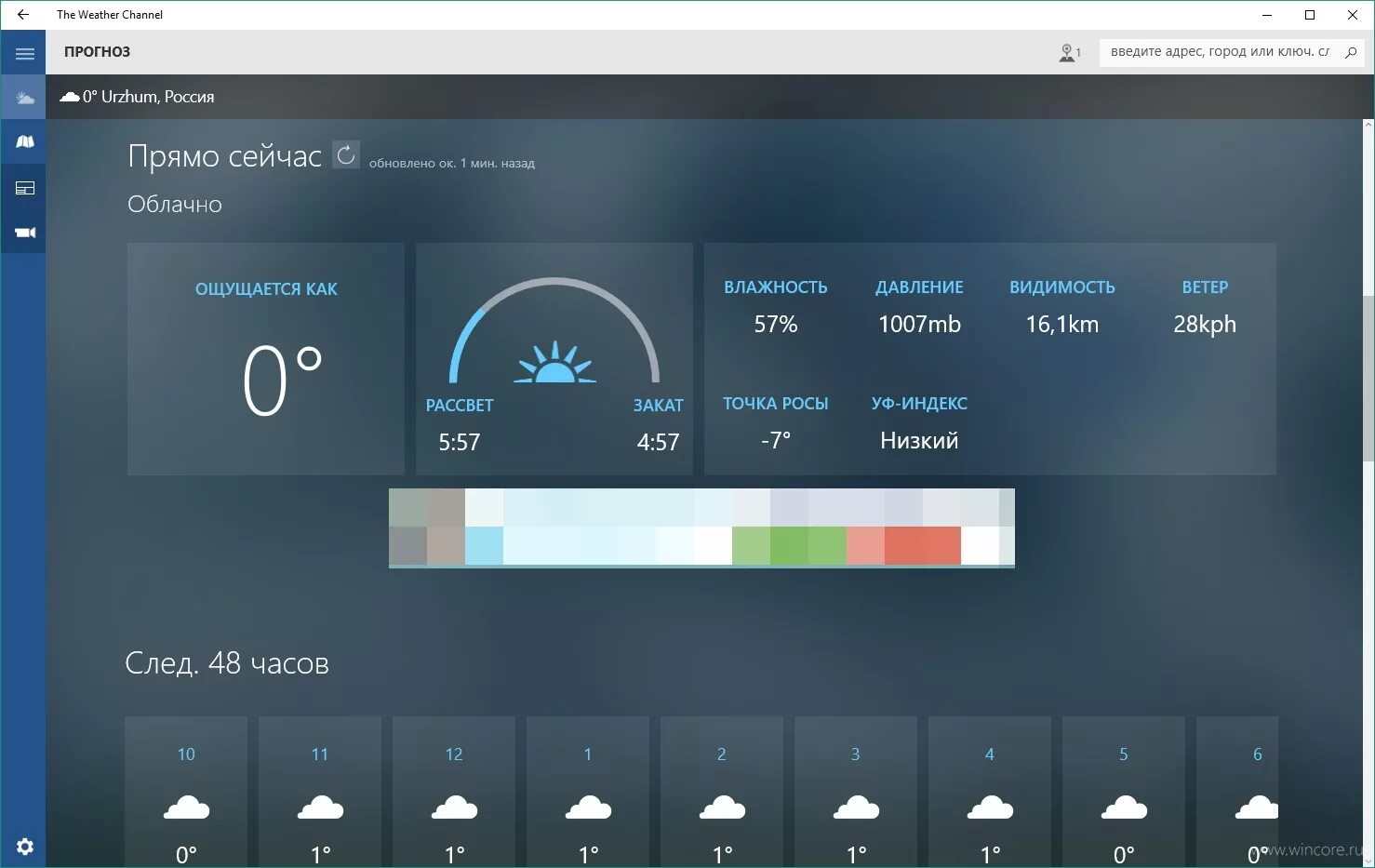Image resolution: width=1375 pixels, height=868 pixels.
Task: Select the hour 4 forecast cloud icon
Action: (990, 807)
